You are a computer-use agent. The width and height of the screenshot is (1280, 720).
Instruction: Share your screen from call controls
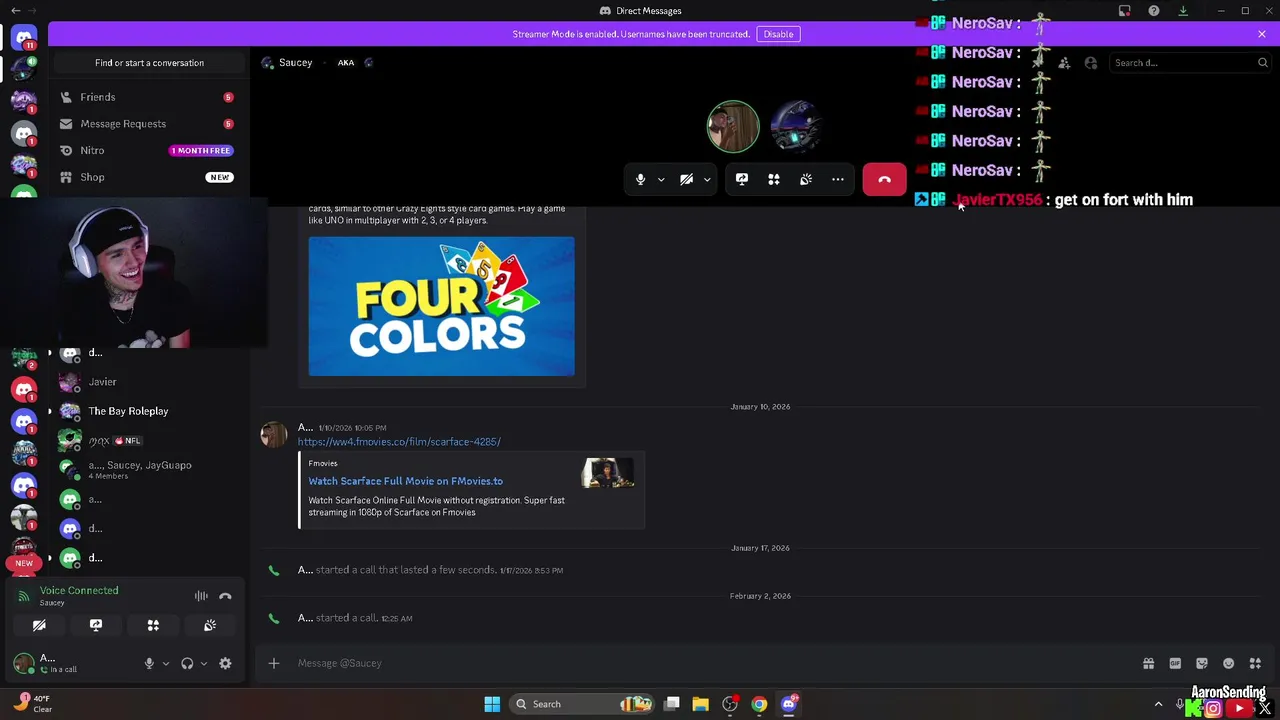(742, 179)
